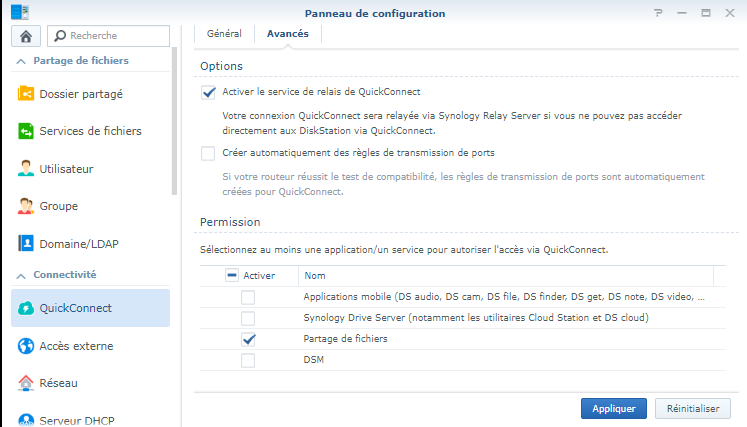Check the DSM permission box
Screen dimensions: 747x427
(x=248, y=360)
